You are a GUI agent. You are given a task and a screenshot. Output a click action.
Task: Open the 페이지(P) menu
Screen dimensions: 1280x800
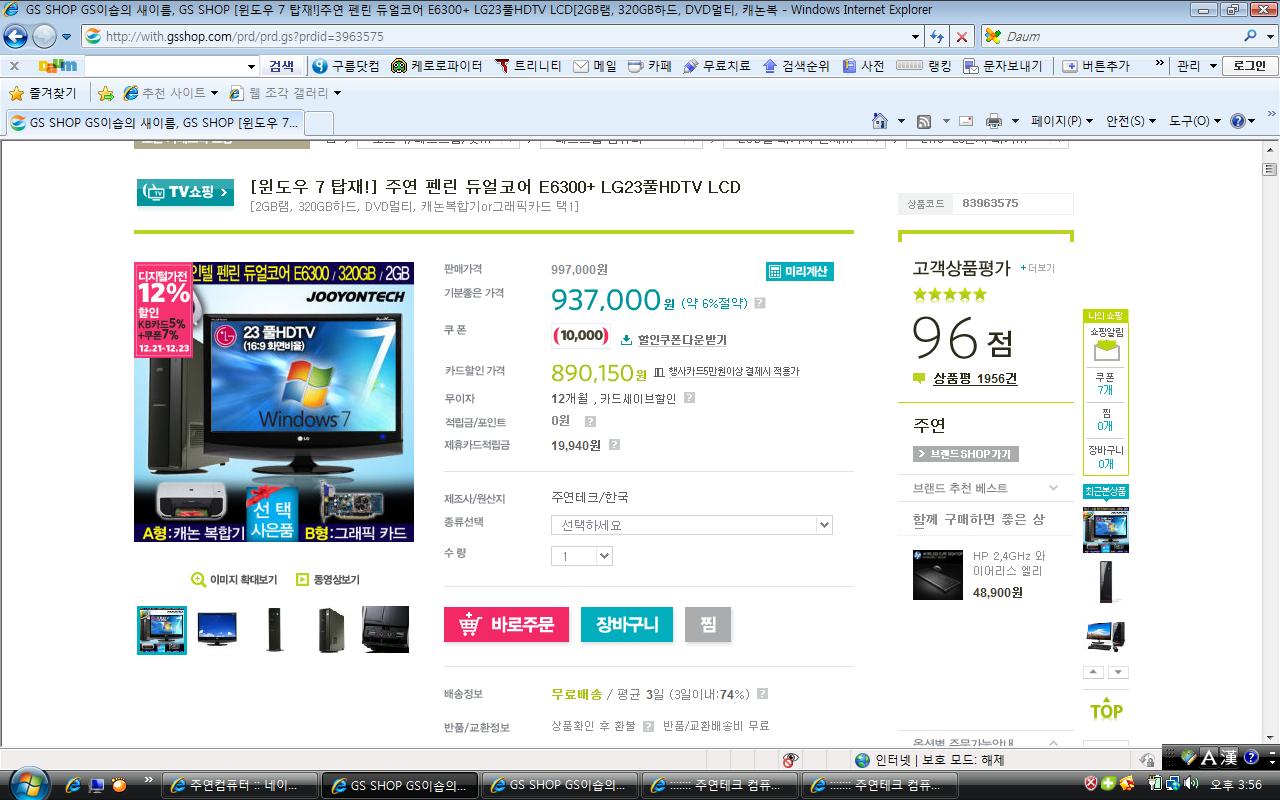click(1061, 121)
